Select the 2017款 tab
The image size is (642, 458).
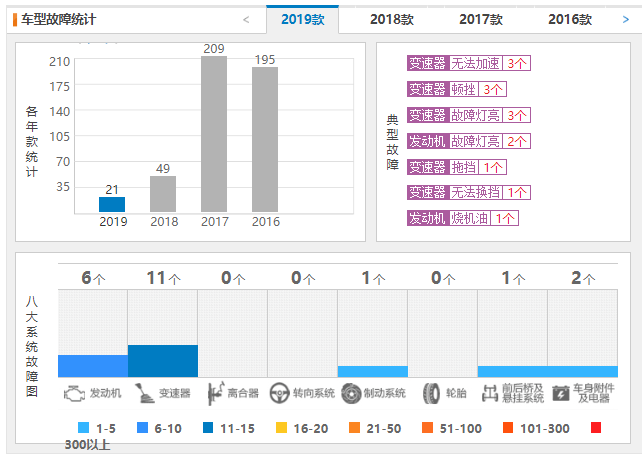481,19
